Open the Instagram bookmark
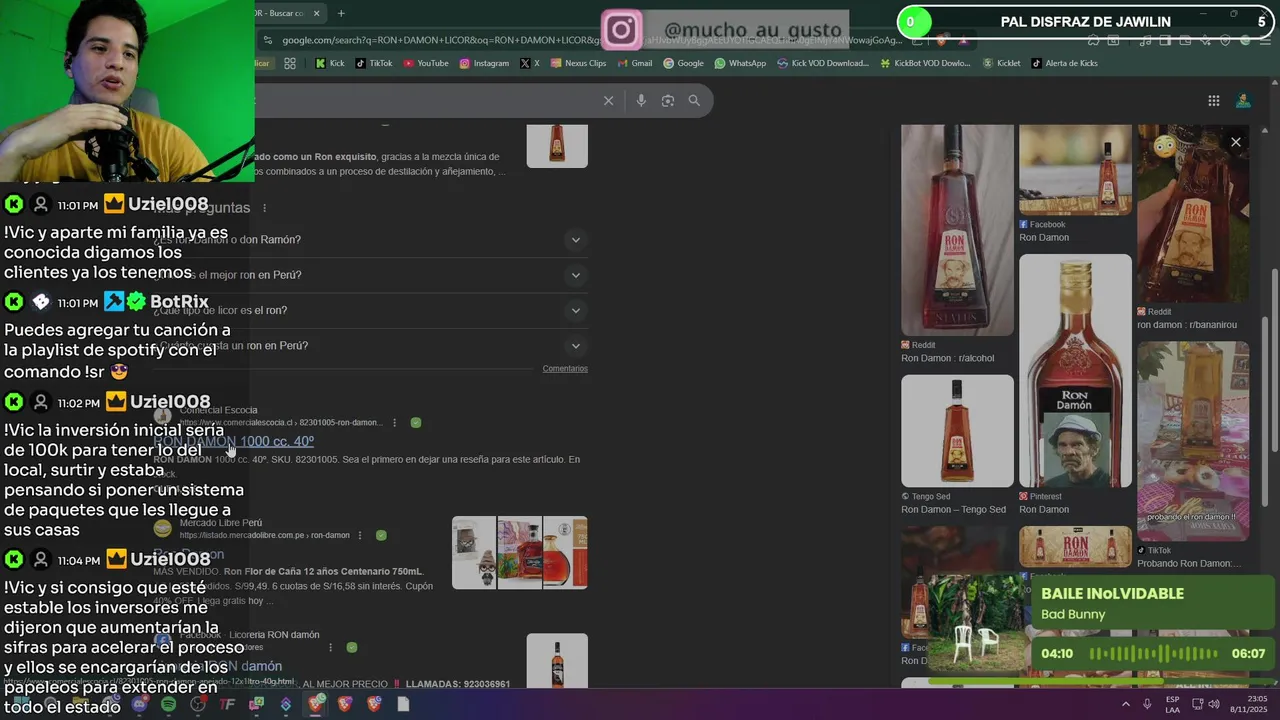 pyautogui.click(x=484, y=63)
